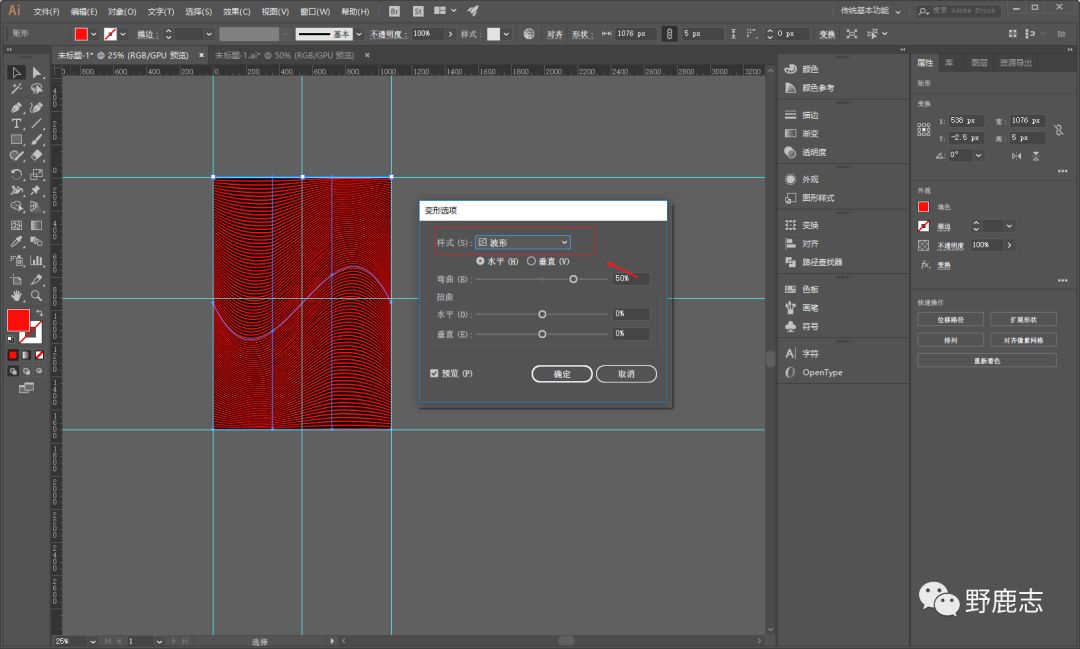Click the 确定 button in warp dialog

[x=562, y=374]
